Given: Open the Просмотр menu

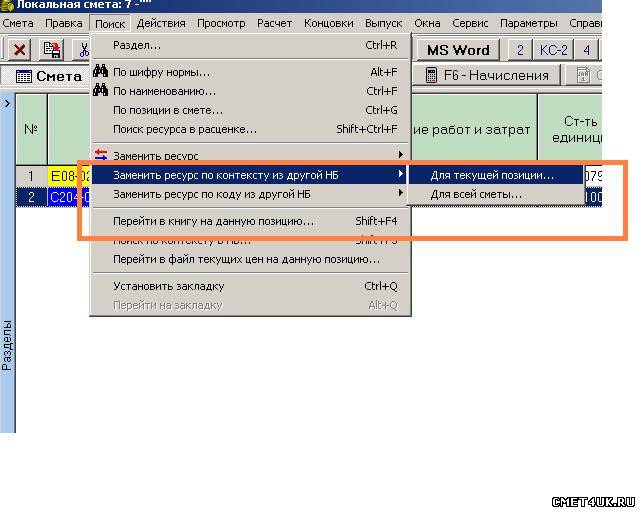Looking at the screenshot, I should 221,24.
